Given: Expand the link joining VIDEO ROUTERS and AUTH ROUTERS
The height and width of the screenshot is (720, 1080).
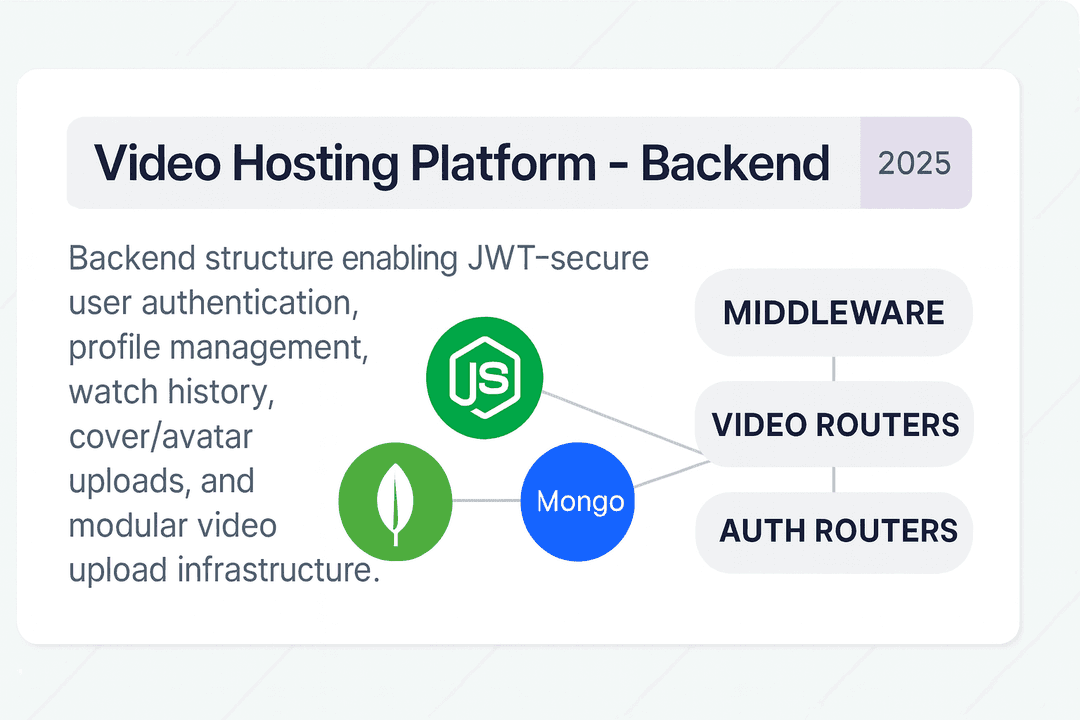Looking at the screenshot, I should 833,480.
